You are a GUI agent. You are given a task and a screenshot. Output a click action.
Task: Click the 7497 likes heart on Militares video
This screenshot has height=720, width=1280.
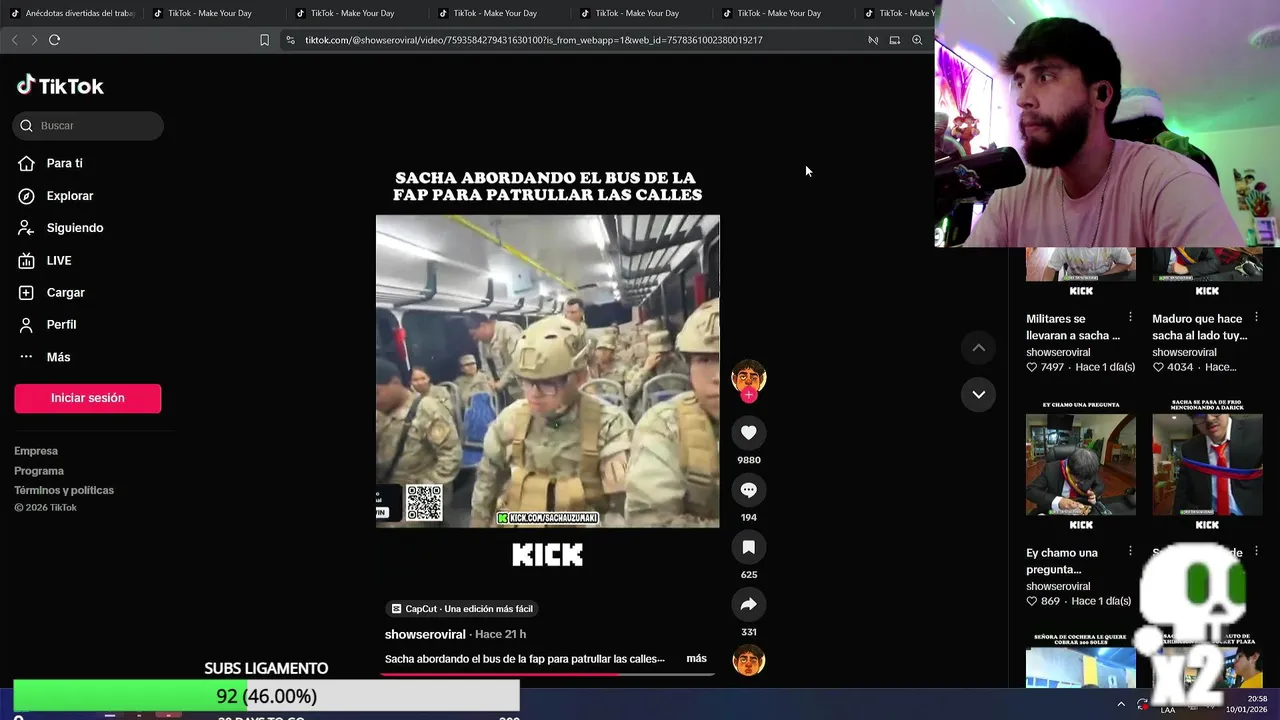[x=1032, y=367]
